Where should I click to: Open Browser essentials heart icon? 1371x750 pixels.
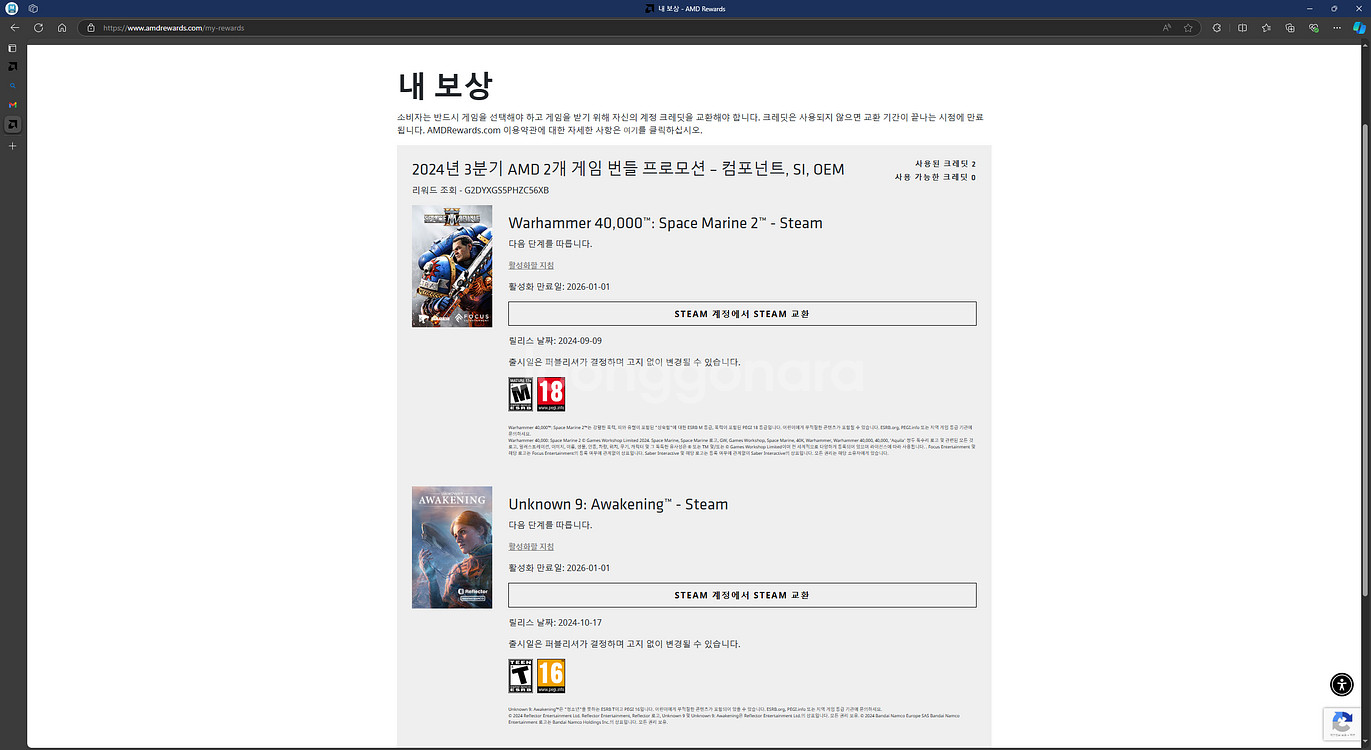click(1314, 28)
